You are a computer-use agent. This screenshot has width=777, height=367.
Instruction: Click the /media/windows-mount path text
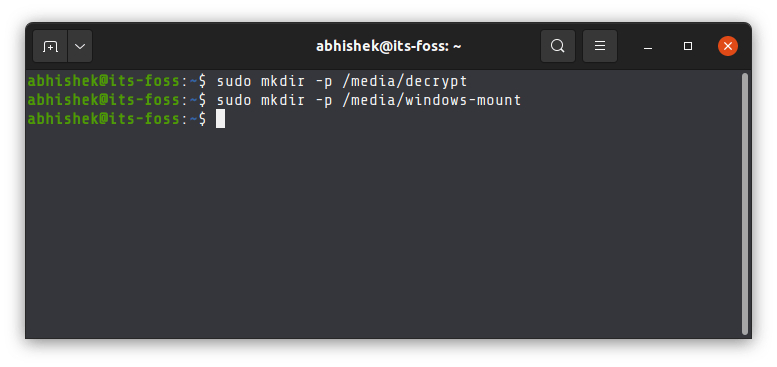click(x=432, y=101)
